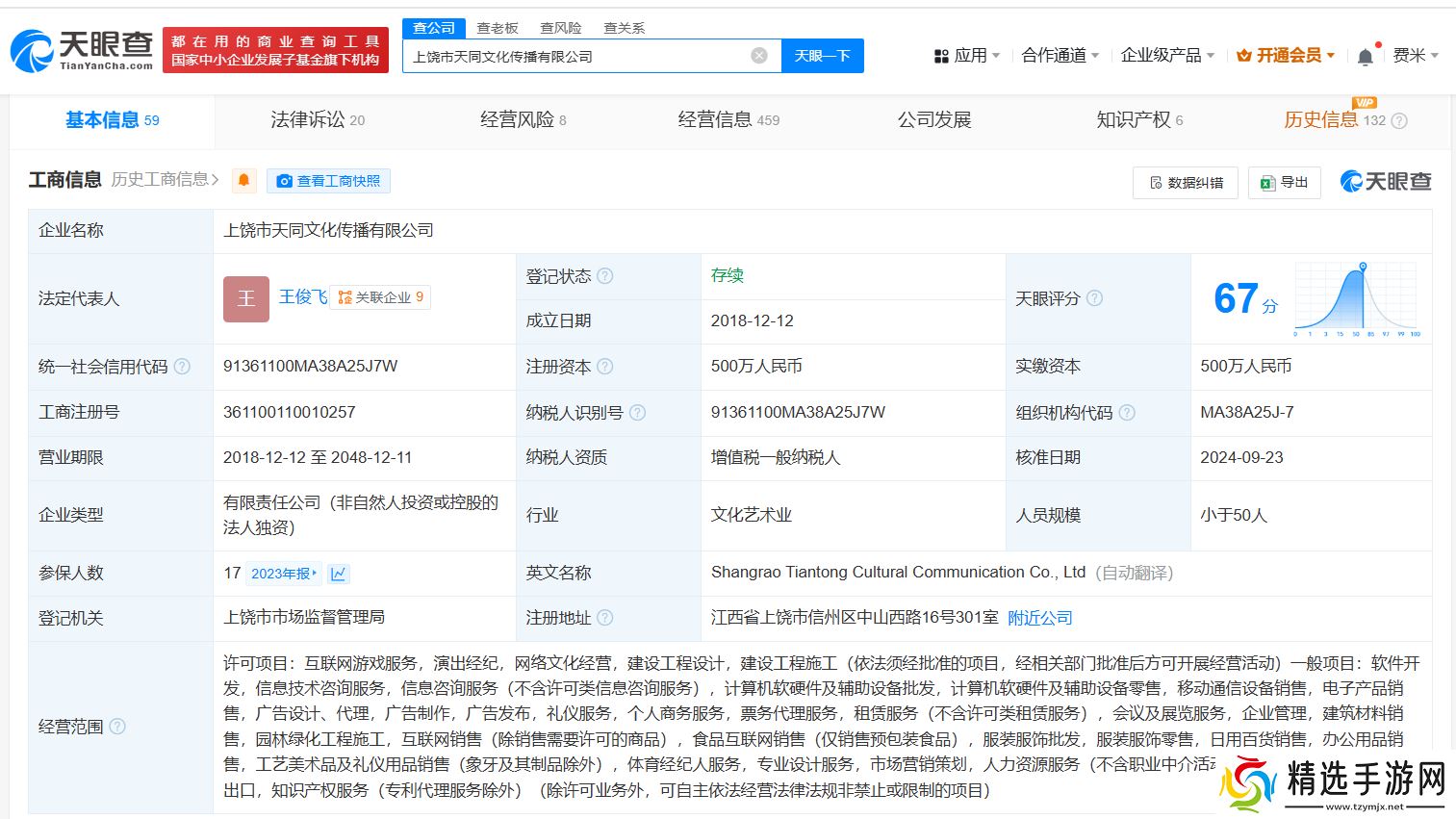Click the 附近公司 link
Screen dimensions: 1456x819
(1039, 617)
